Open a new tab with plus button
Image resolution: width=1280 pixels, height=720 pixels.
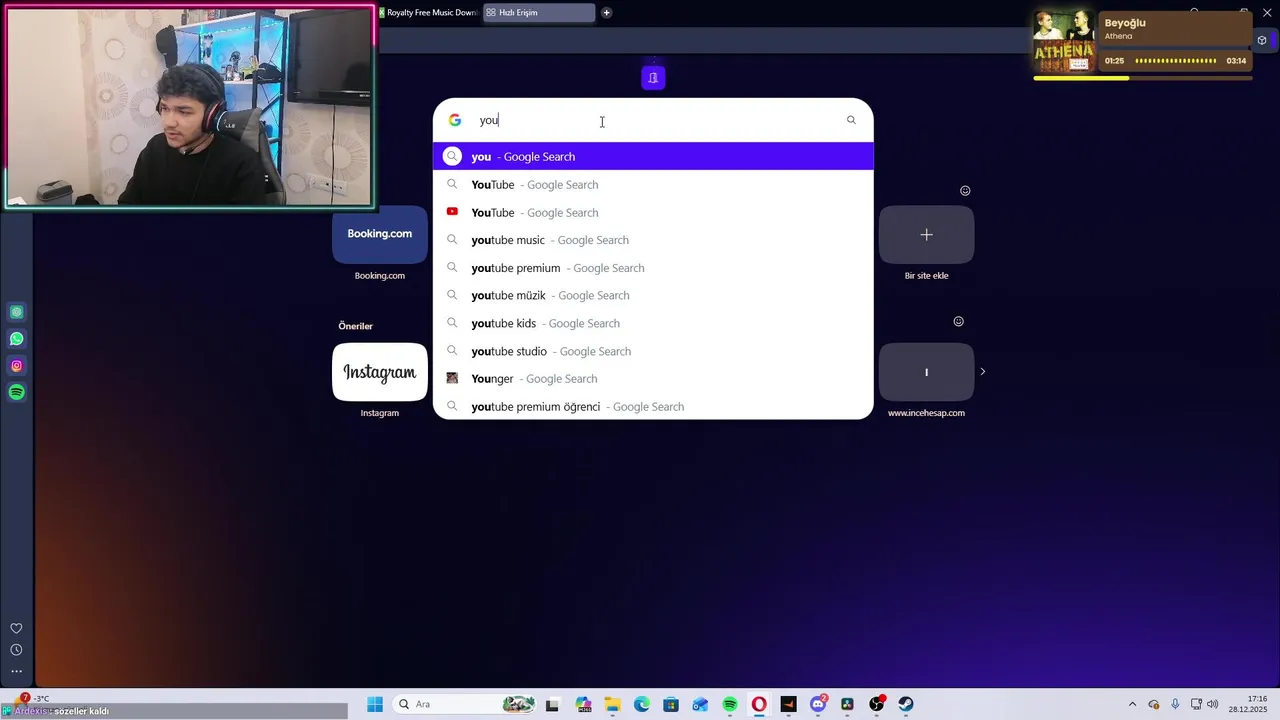point(606,12)
